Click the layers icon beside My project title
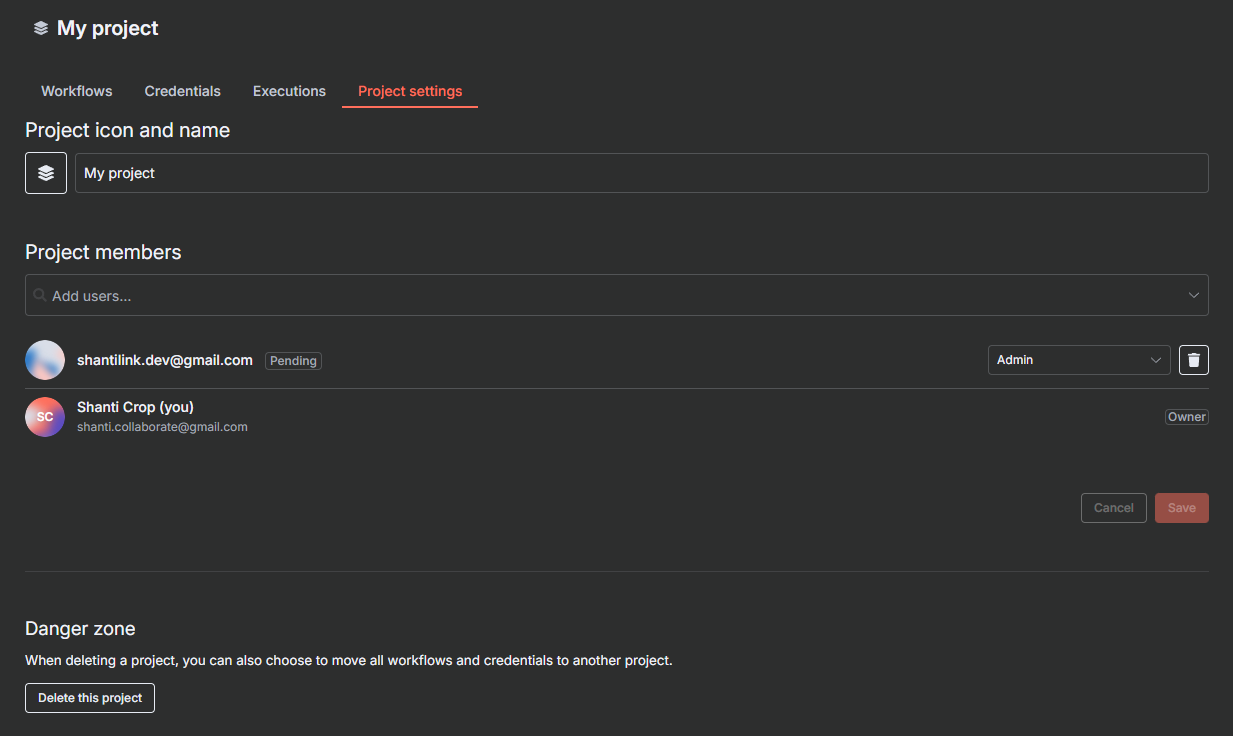1233x736 pixels. (x=41, y=29)
